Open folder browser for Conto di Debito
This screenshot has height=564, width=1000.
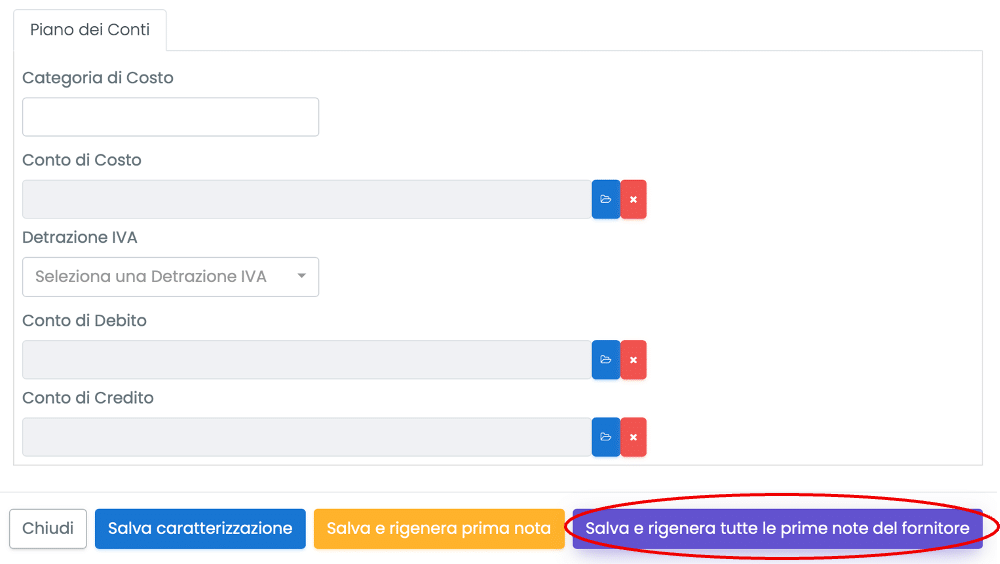coord(605,360)
